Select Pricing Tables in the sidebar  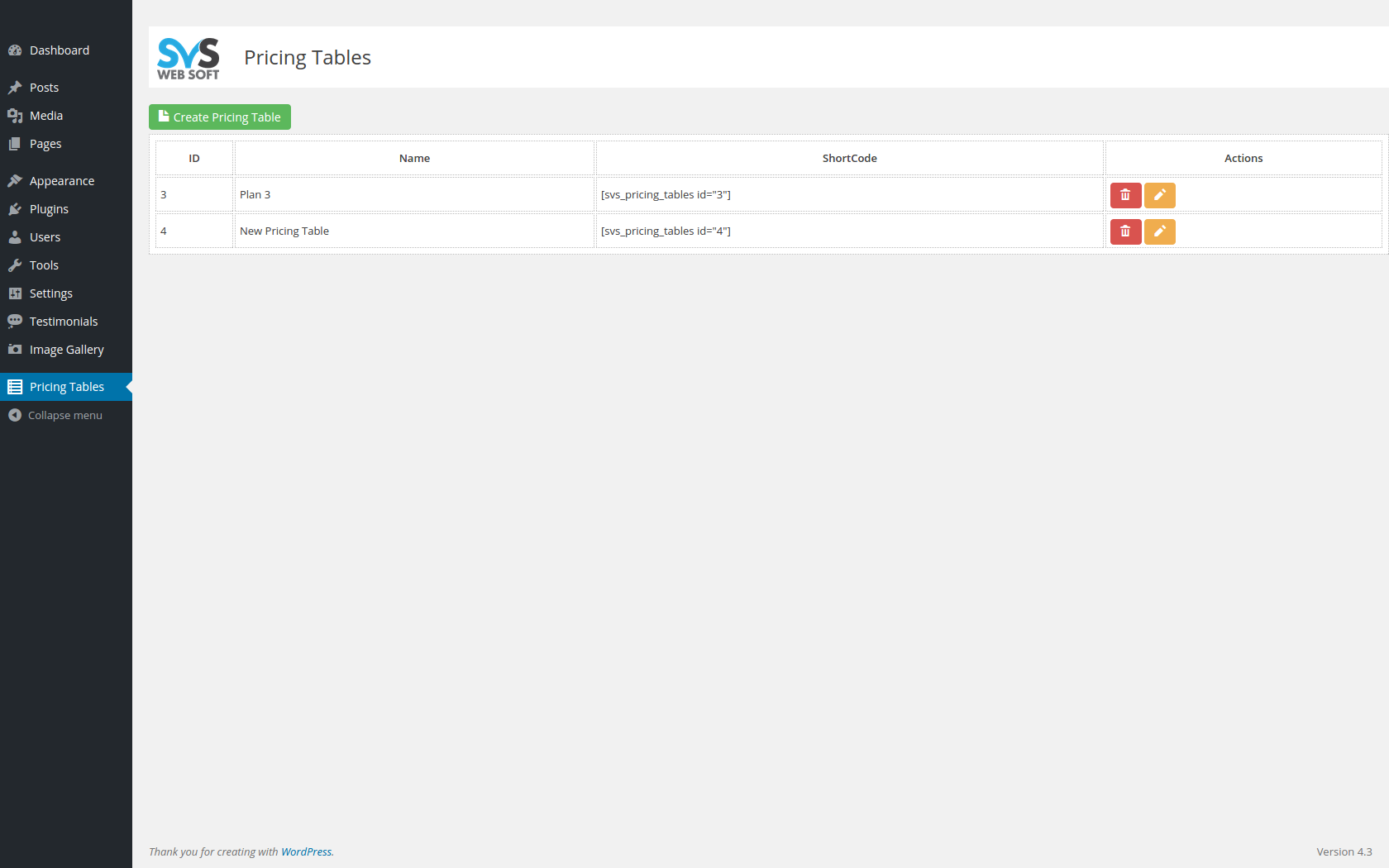click(x=66, y=387)
